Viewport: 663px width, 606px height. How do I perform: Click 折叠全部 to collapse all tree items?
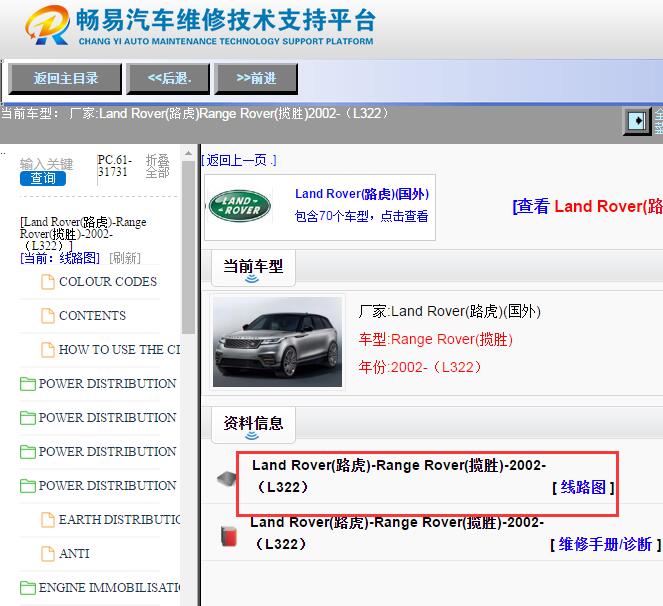point(157,166)
